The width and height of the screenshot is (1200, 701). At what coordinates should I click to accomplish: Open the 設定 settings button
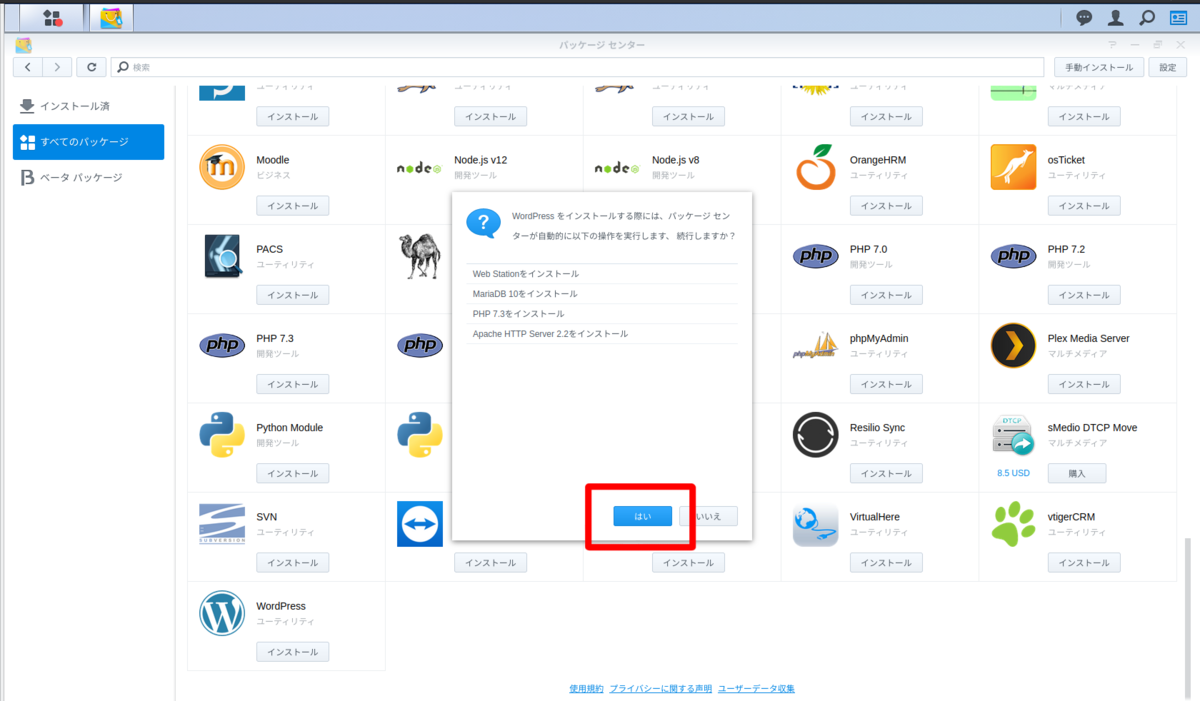[1168, 67]
